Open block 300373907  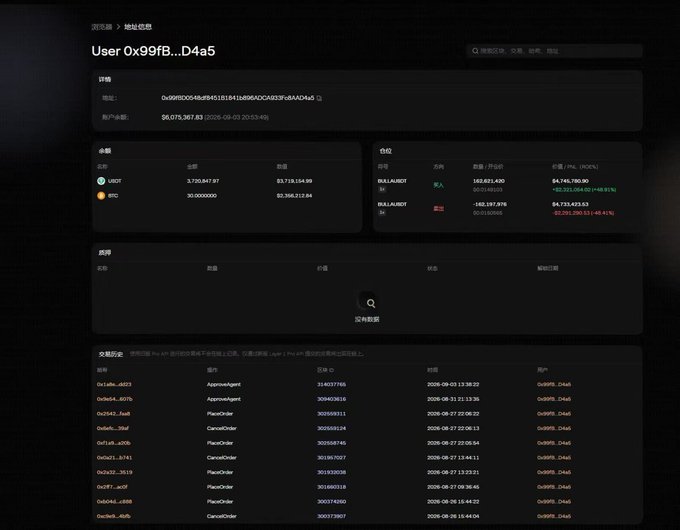coord(331,517)
